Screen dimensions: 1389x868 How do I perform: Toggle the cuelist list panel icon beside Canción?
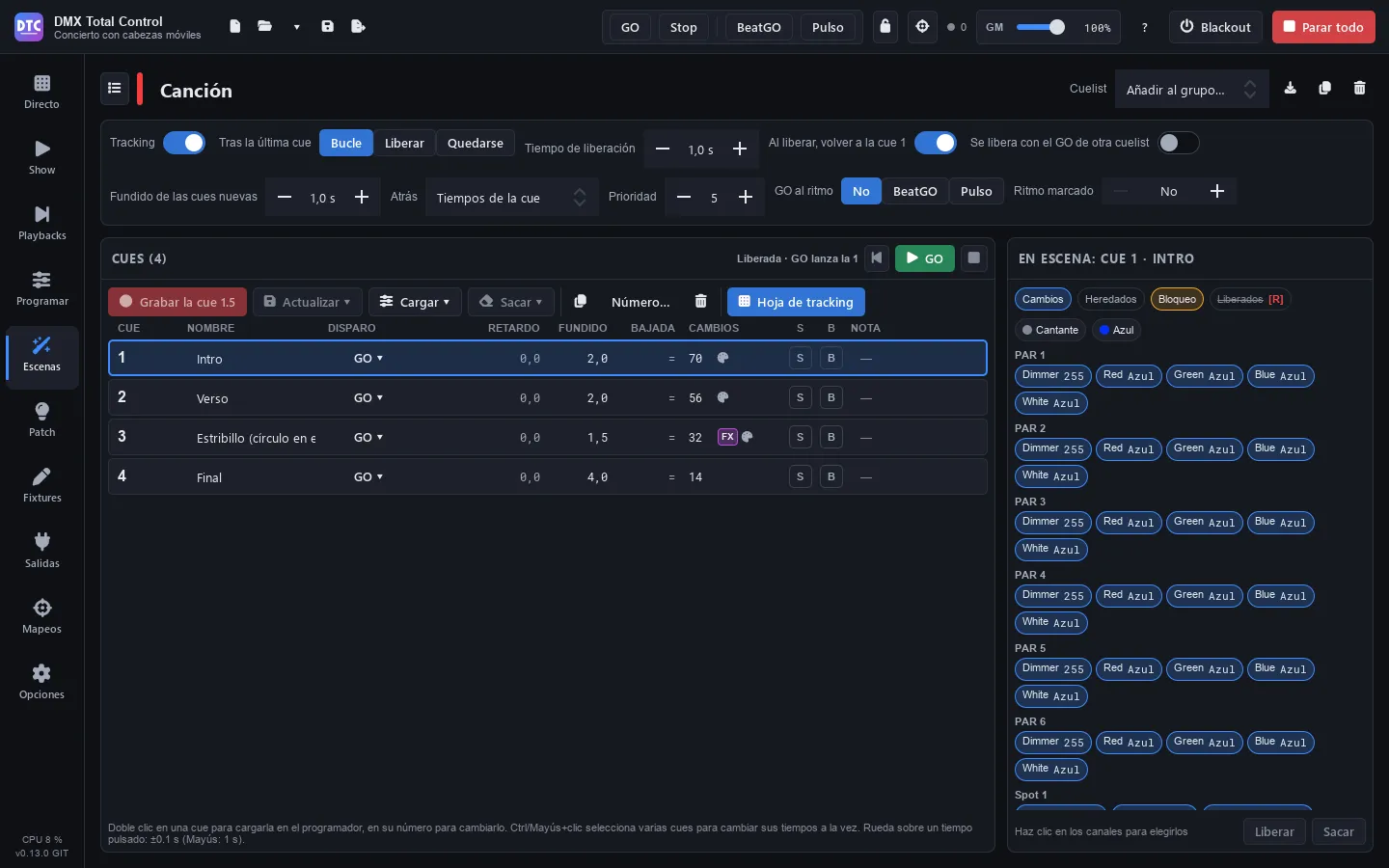[115, 89]
